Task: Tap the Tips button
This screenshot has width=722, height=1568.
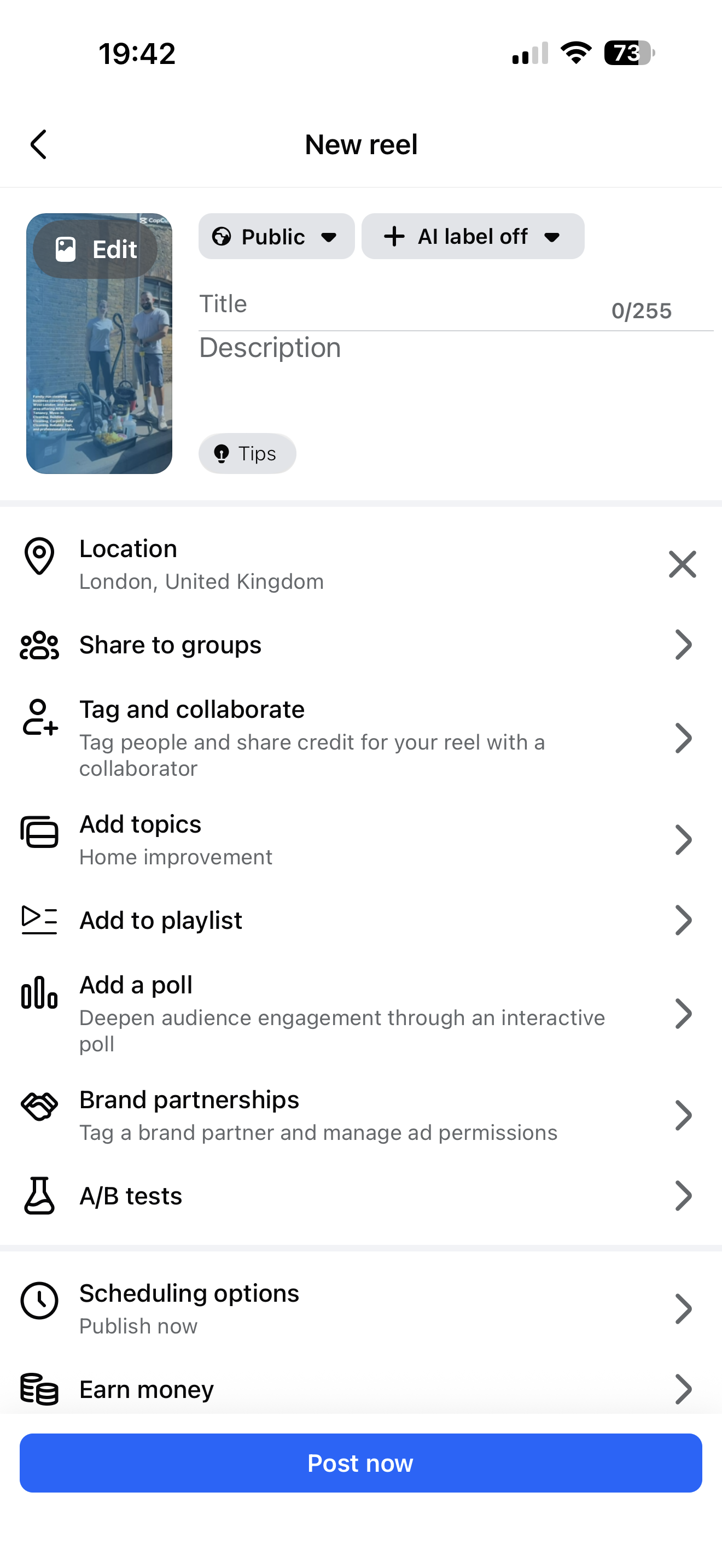Action: coord(247,453)
